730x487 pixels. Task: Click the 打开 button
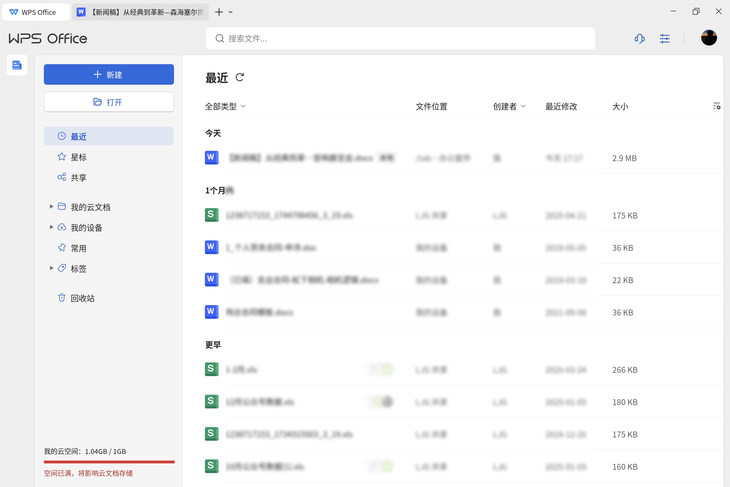coord(109,102)
